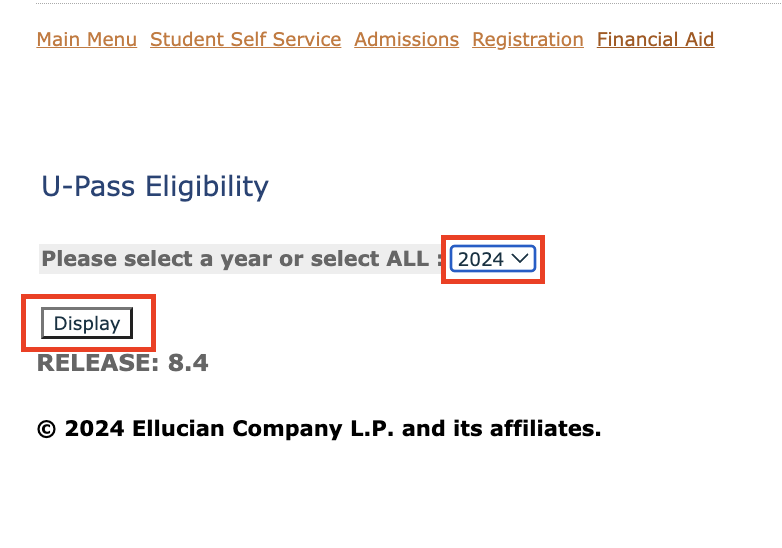Open the Admissions tab link
Viewport: 782px width, 548px height.
(x=406, y=40)
